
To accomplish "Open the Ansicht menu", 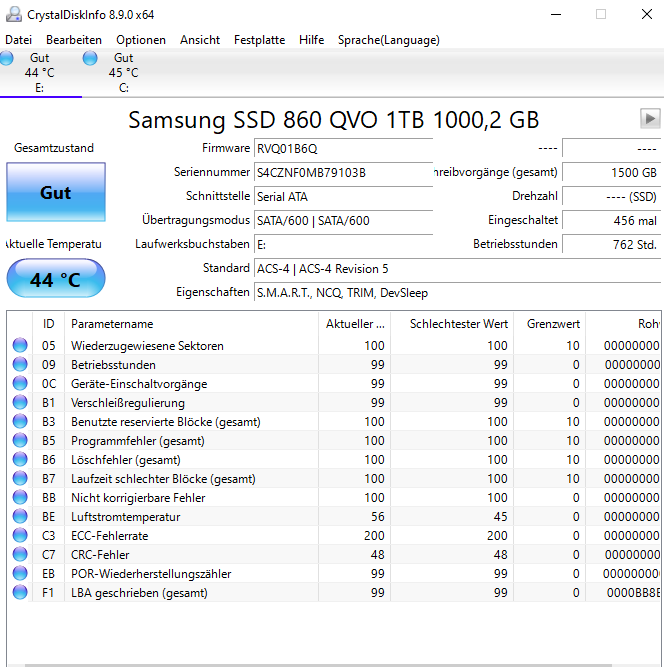I will tap(200, 40).
